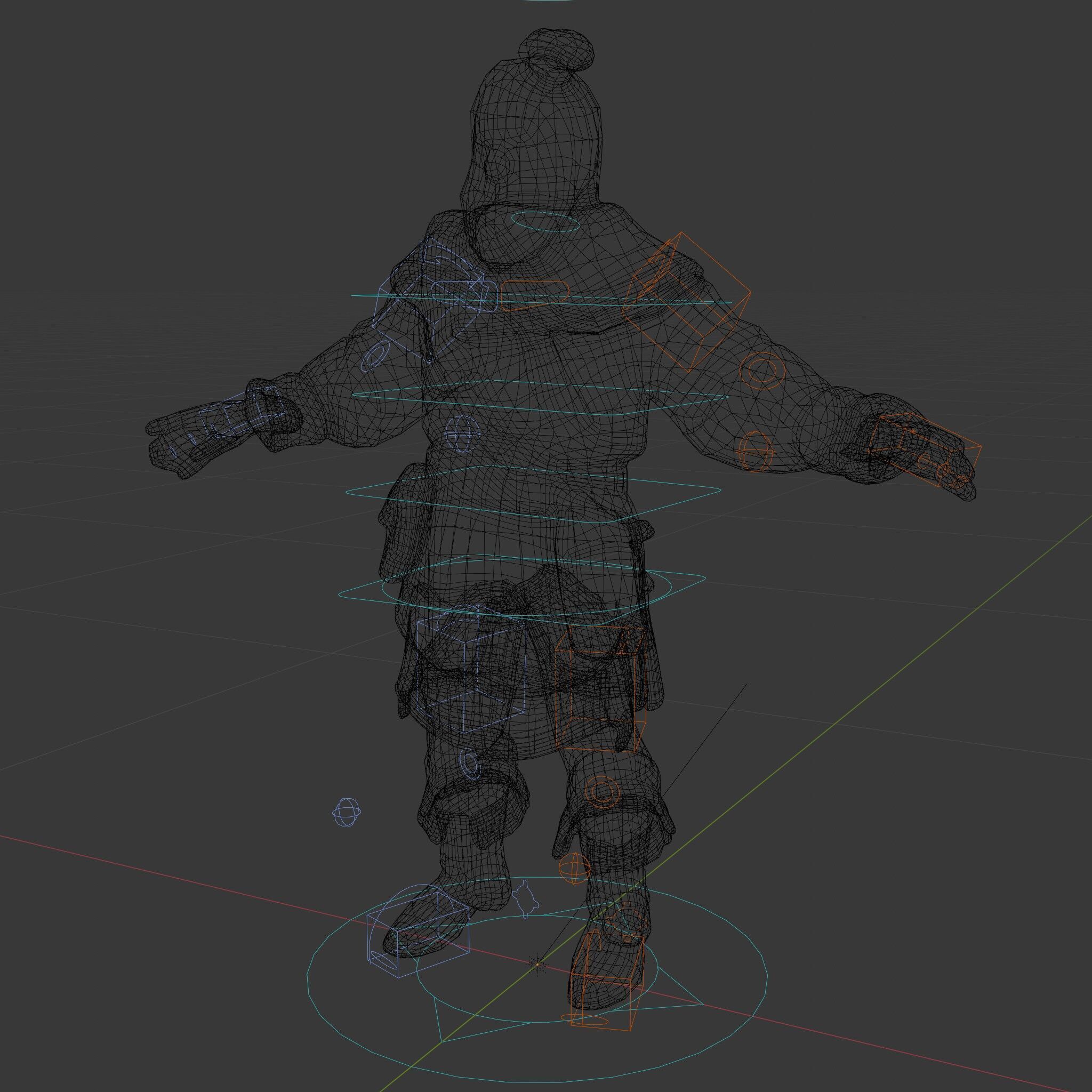Image resolution: width=1092 pixels, height=1092 pixels.
Task: Click the orange thigh box control
Action: [600, 688]
